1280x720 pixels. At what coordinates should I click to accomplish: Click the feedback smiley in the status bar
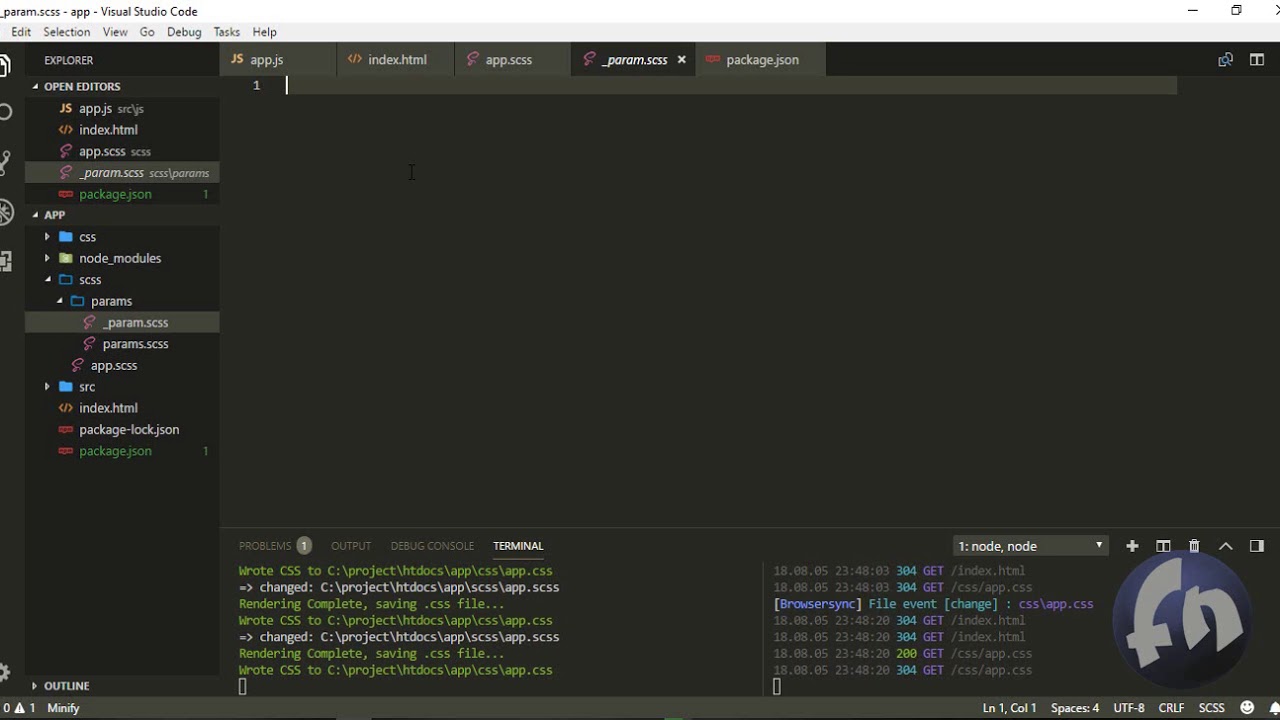(1245, 708)
